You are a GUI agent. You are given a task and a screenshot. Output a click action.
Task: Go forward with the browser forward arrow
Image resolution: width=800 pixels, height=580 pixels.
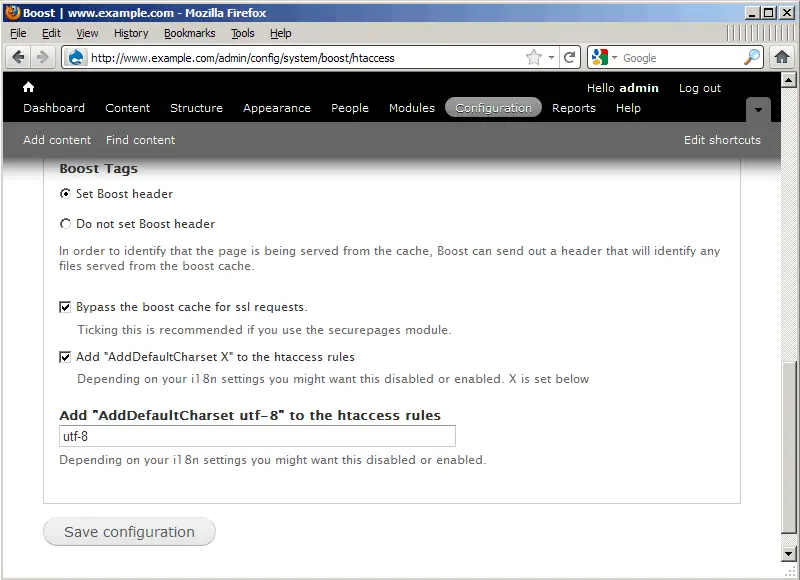pyautogui.click(x=43, y=57)
